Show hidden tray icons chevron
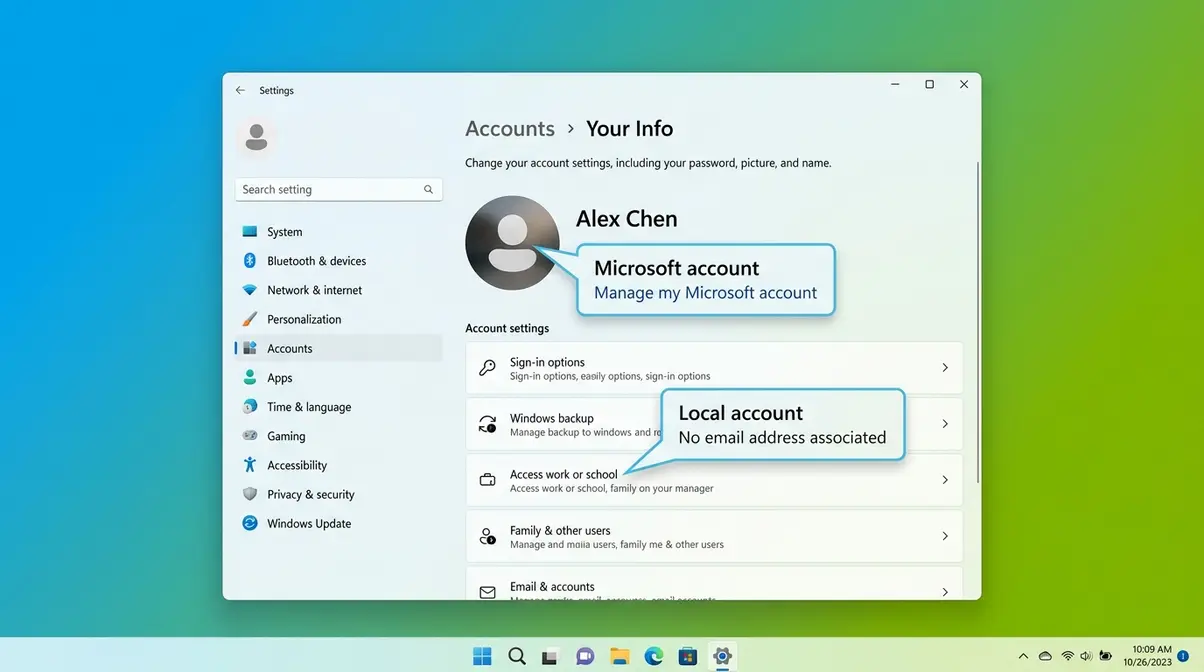The width and height of the screenshot is (1204, 672). pos(1023,656)
